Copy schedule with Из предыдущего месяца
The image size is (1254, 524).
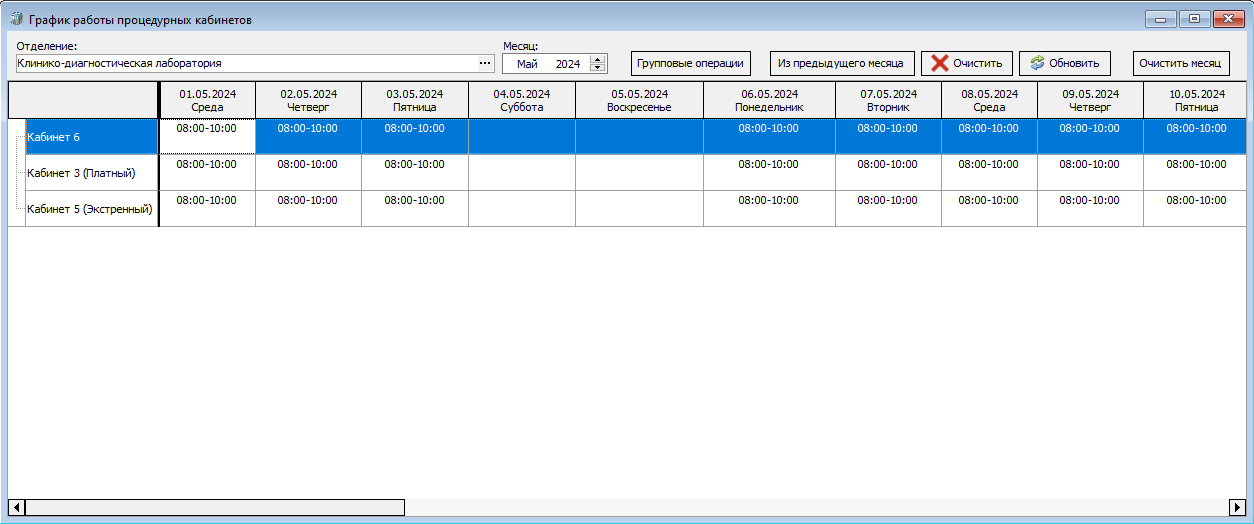click(x=841, y=63)
